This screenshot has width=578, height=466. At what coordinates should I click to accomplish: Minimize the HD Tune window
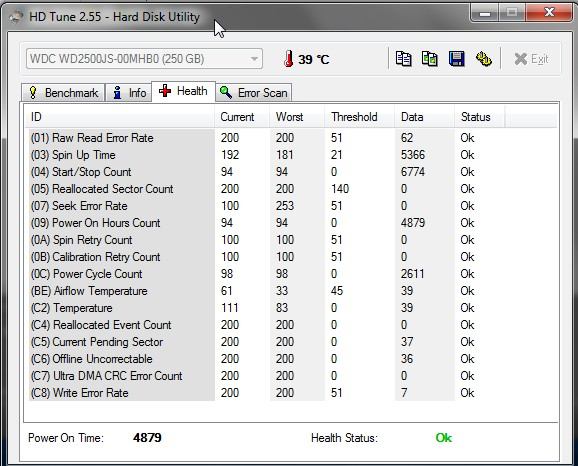pos(485,13)
